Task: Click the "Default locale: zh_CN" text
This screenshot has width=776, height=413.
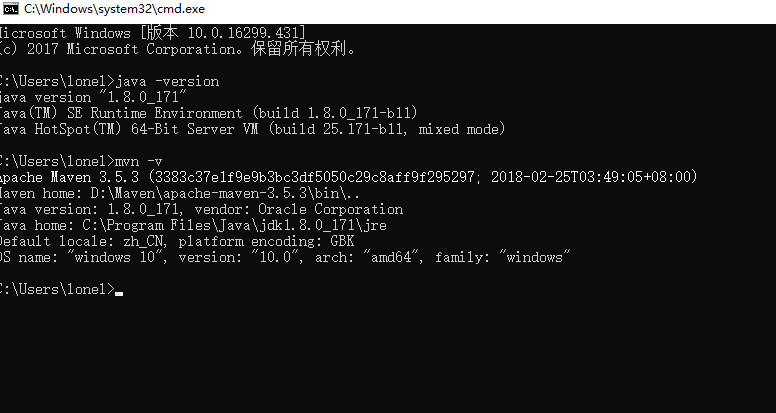Action: pyautogui.click(x=84, y=241)
